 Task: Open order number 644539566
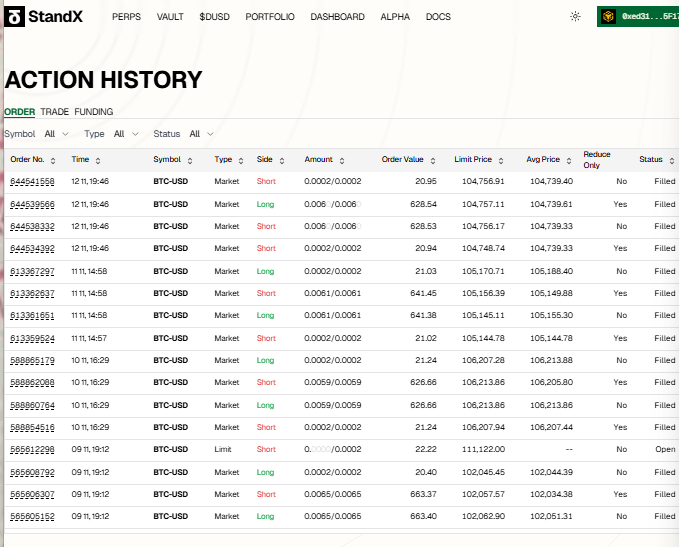pos(32,204)
